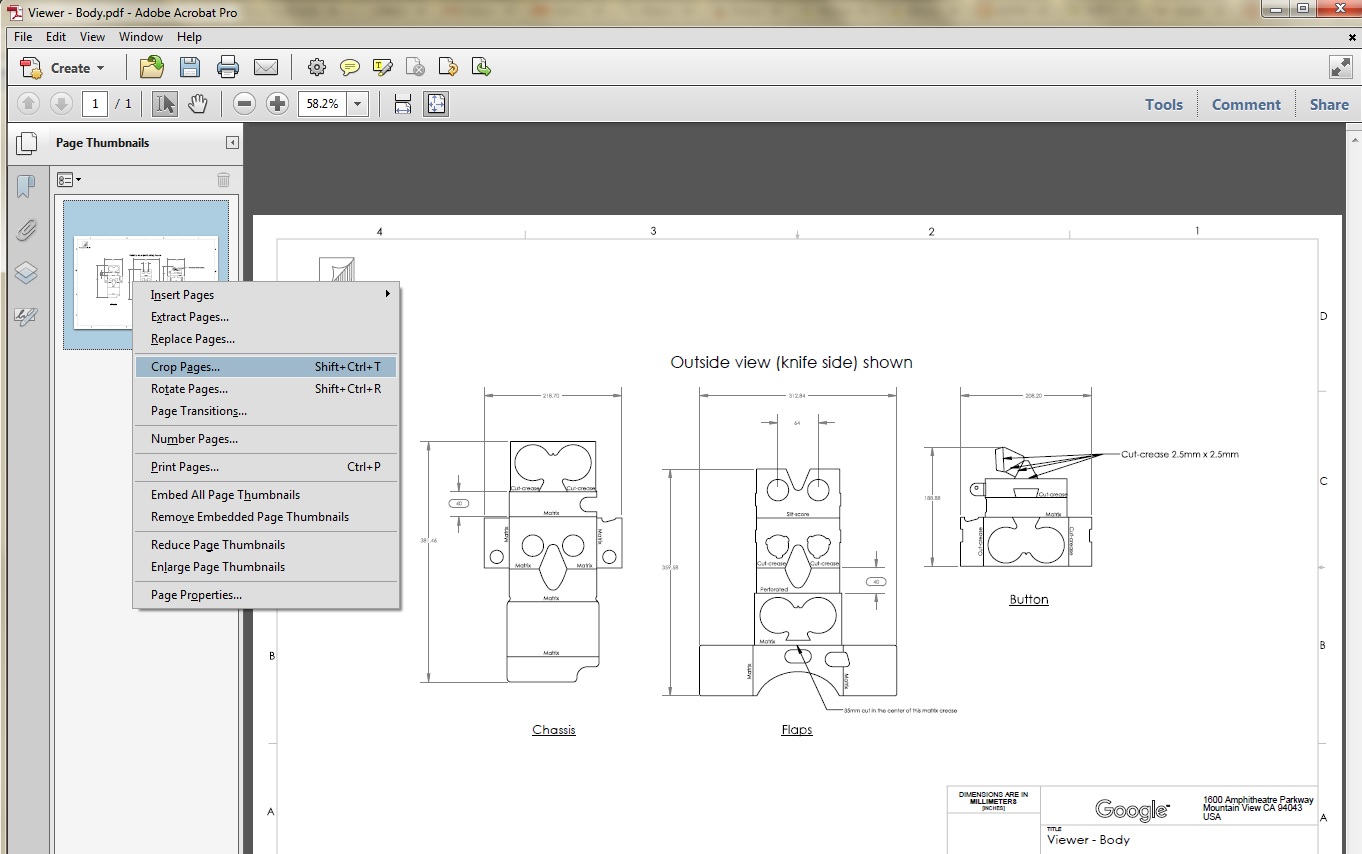Open the Tools pane
1362x854 pixels.
click(x=1164, y=104)
